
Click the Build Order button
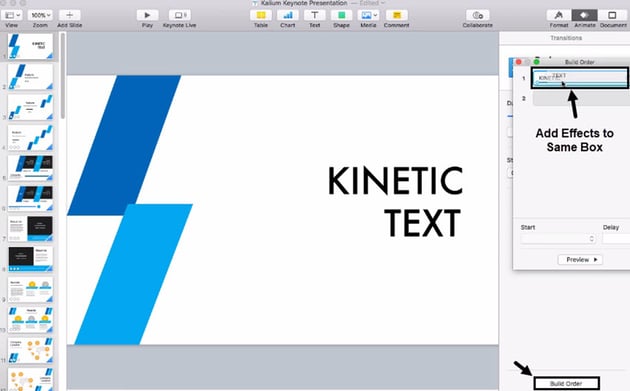566,383
